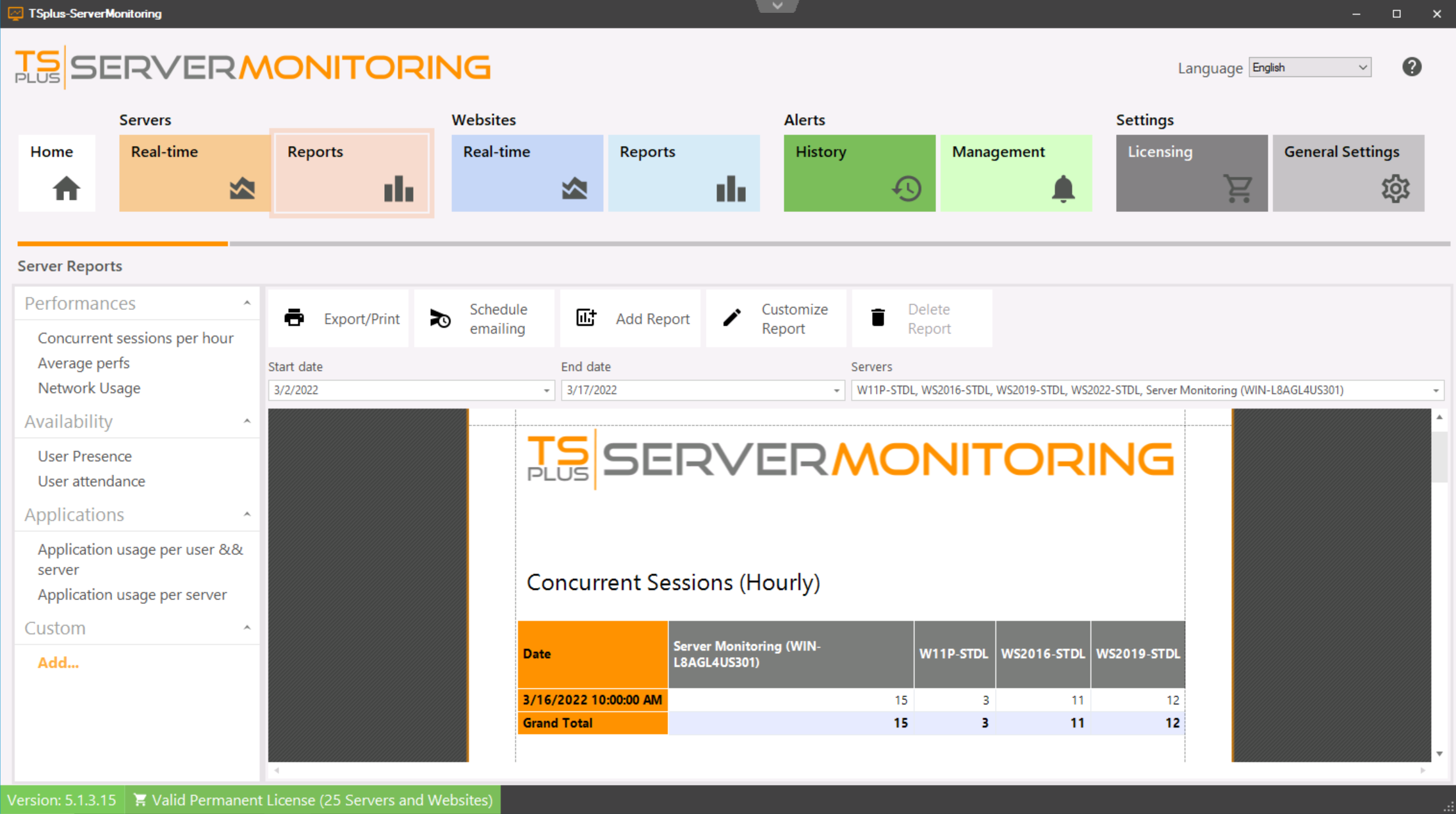Click the Delete Report trash icon
Screen dimensions: 1456x814
(x=878, y=318)
